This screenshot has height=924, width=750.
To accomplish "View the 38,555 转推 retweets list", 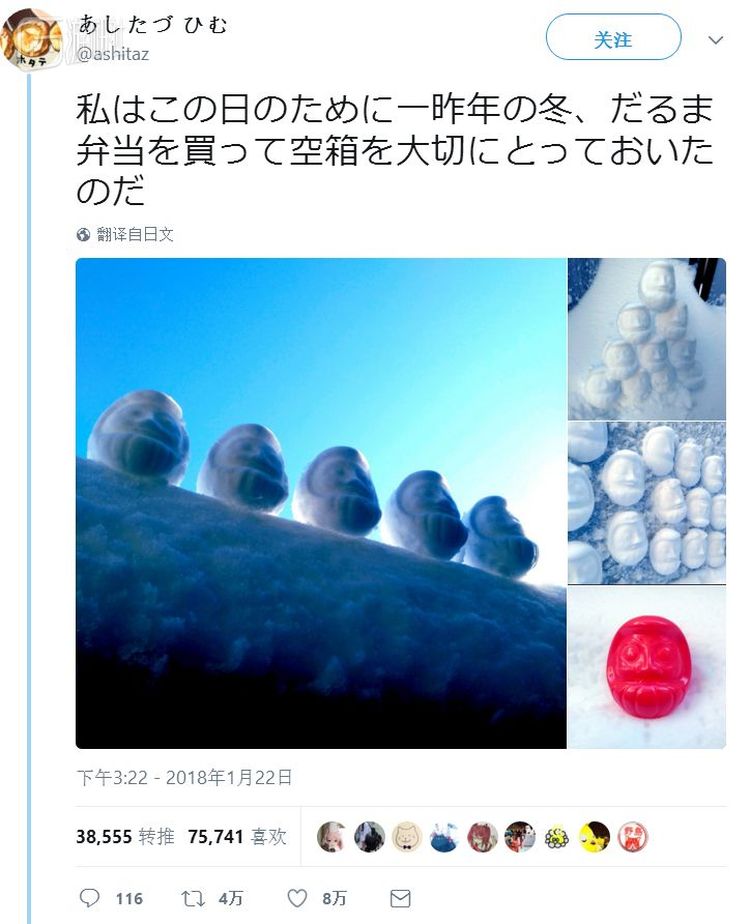I will (125, 836).
